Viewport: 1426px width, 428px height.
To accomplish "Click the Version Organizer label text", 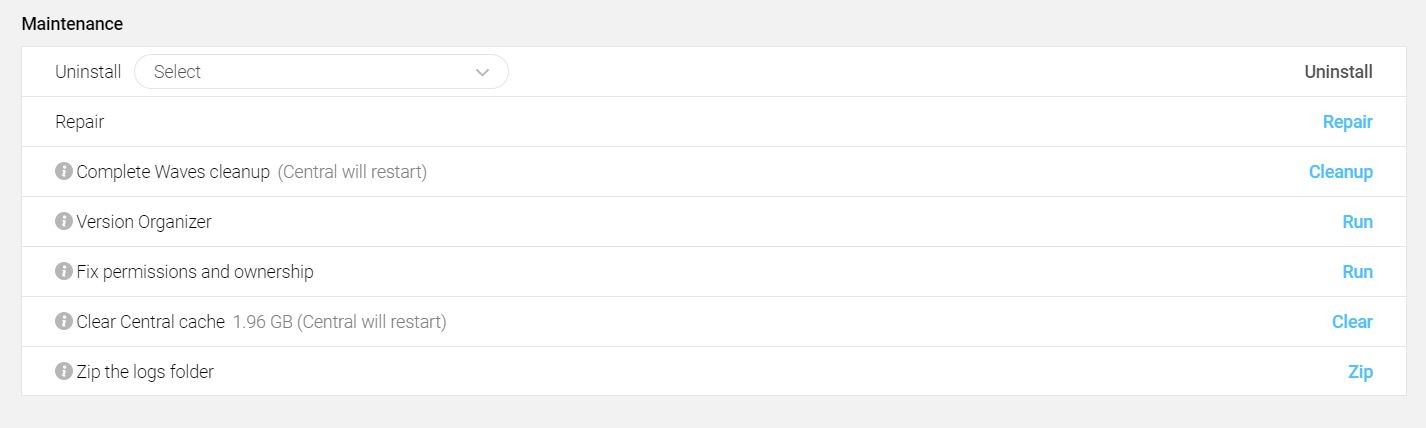I will pyautogui.click(x=144, y=222).
